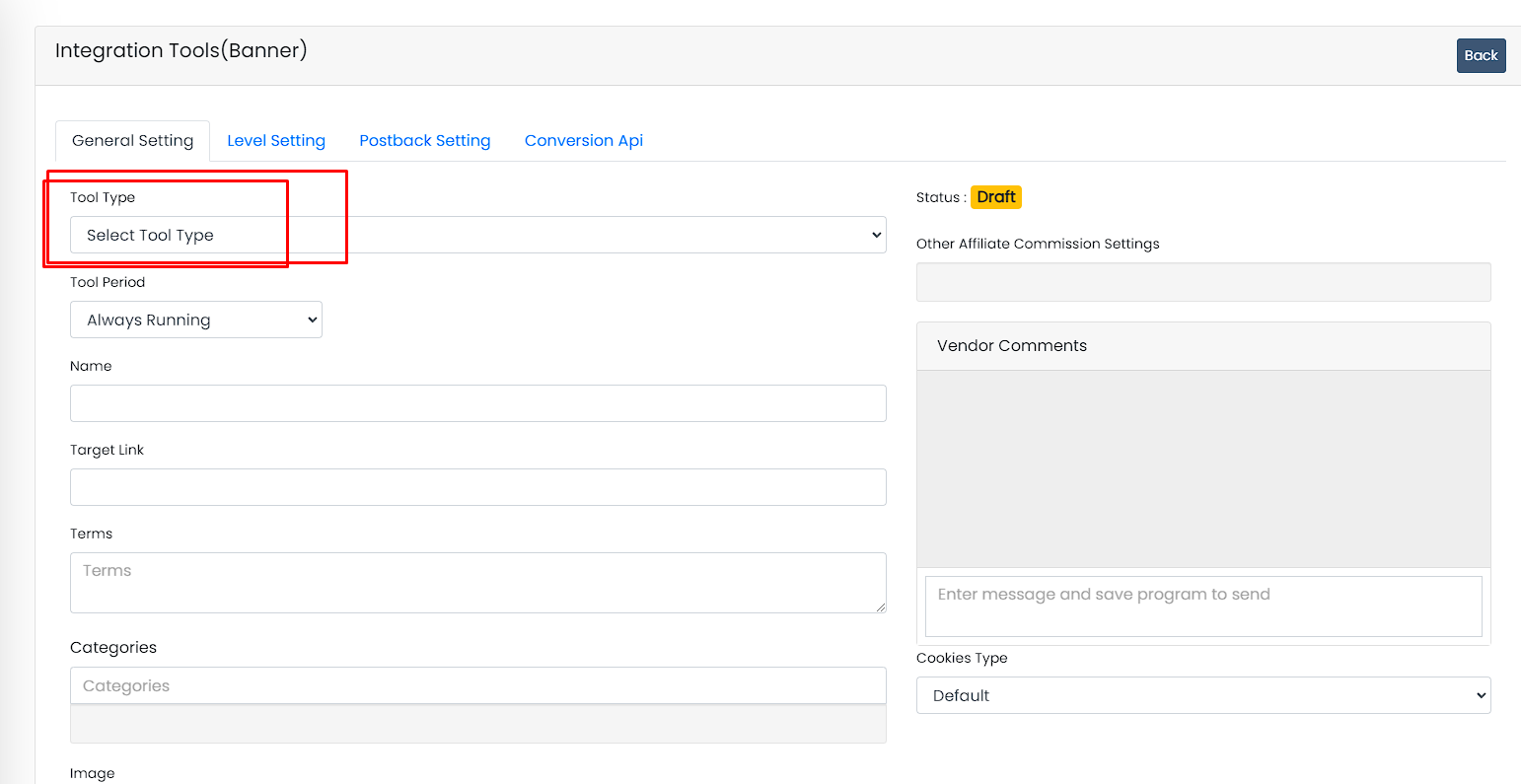Image resolution: width=1521 pixels, height=784 pixels.
Task: Focus the Name input field
Action: click(x=477, y=403)
